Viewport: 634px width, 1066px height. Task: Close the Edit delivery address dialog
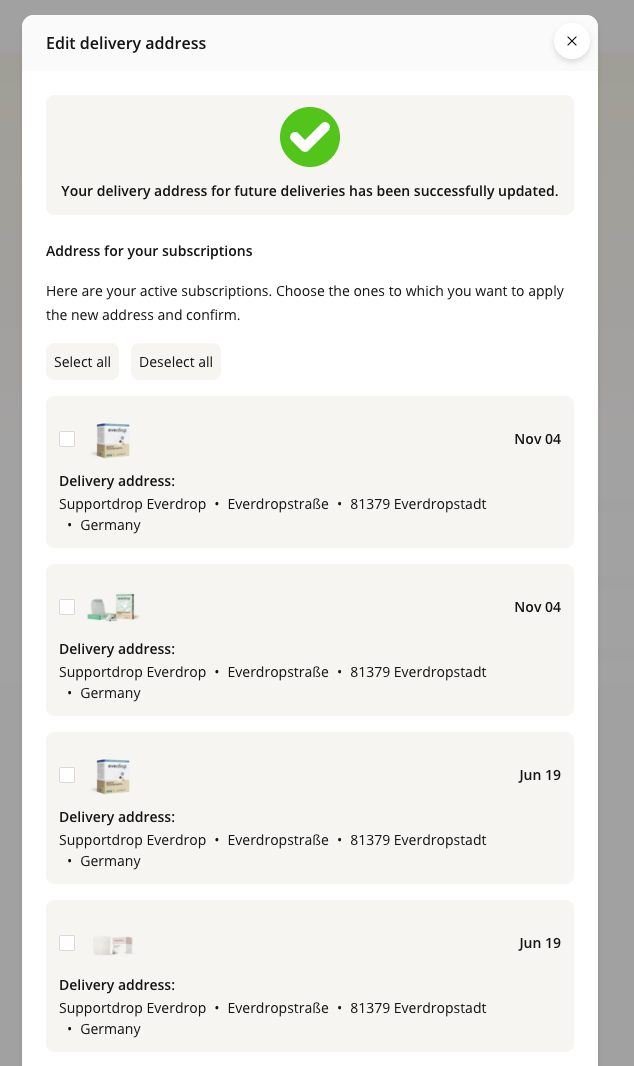point(572,41)
